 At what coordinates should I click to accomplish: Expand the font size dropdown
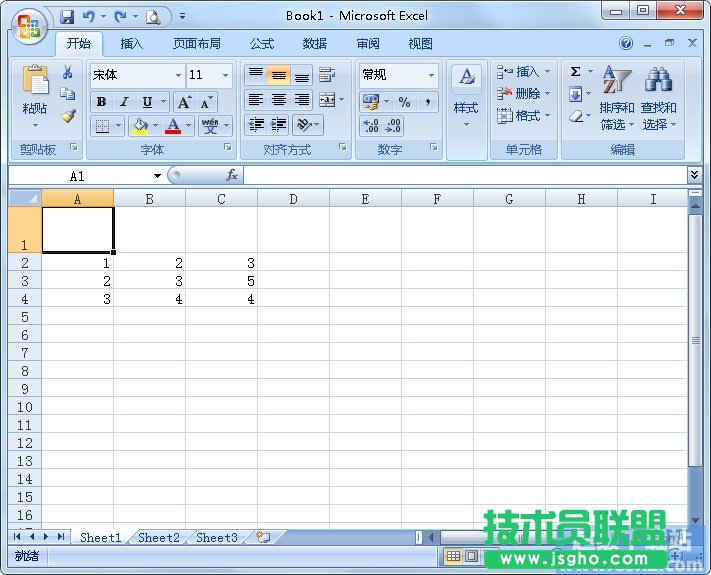tap(226, 75)
